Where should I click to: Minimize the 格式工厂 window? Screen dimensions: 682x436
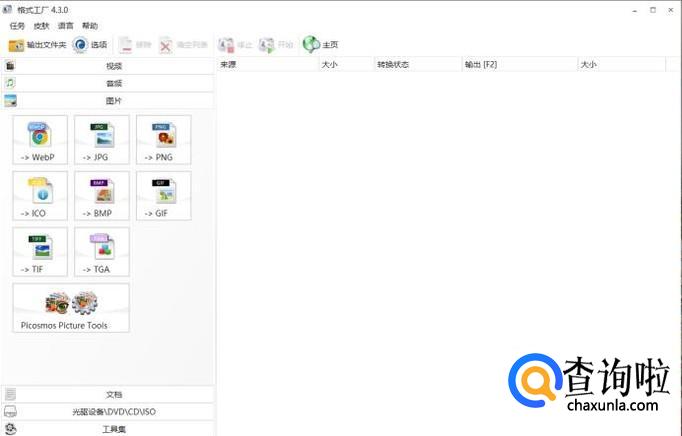[x=635, y=10]
